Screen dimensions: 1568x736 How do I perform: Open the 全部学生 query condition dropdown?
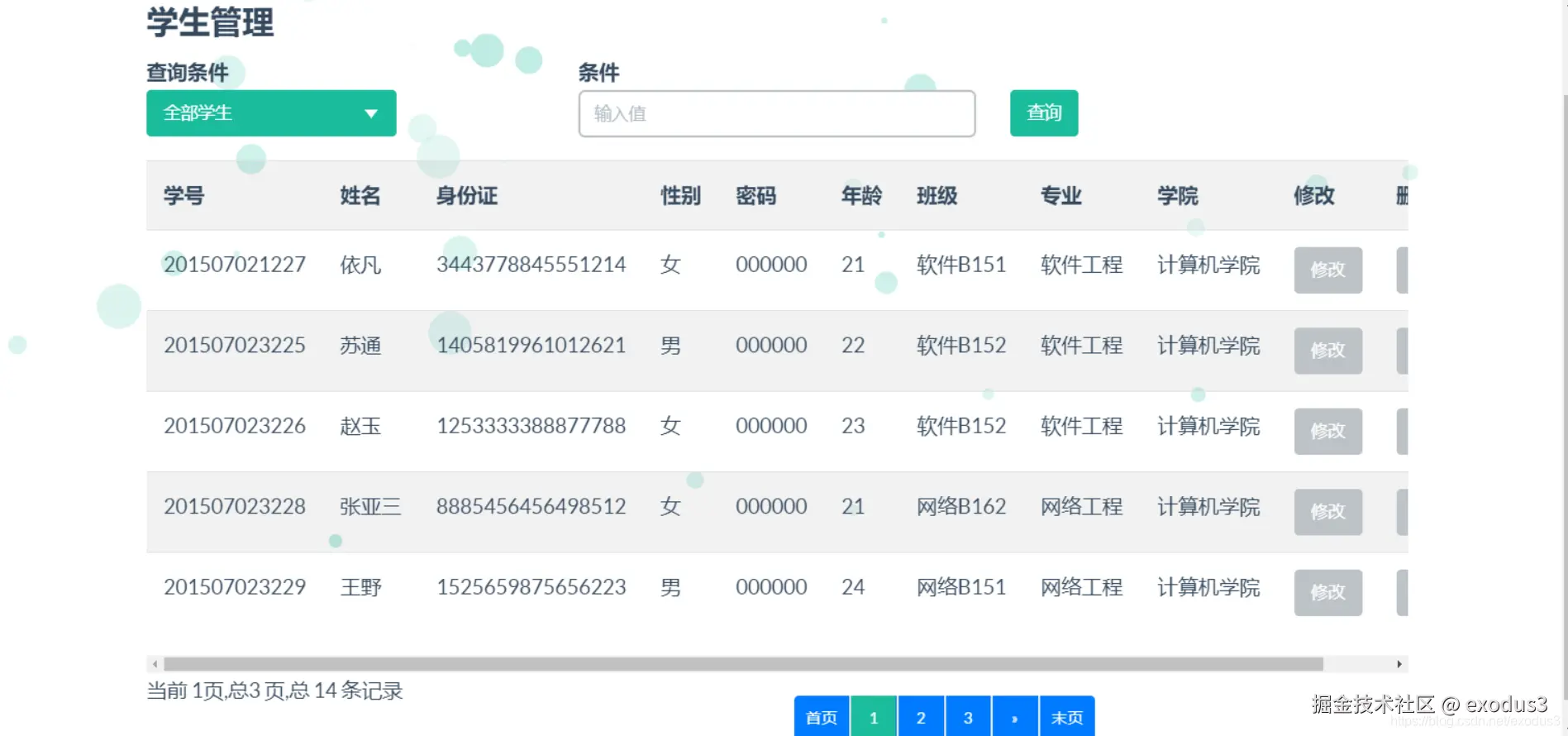(271, 113)
